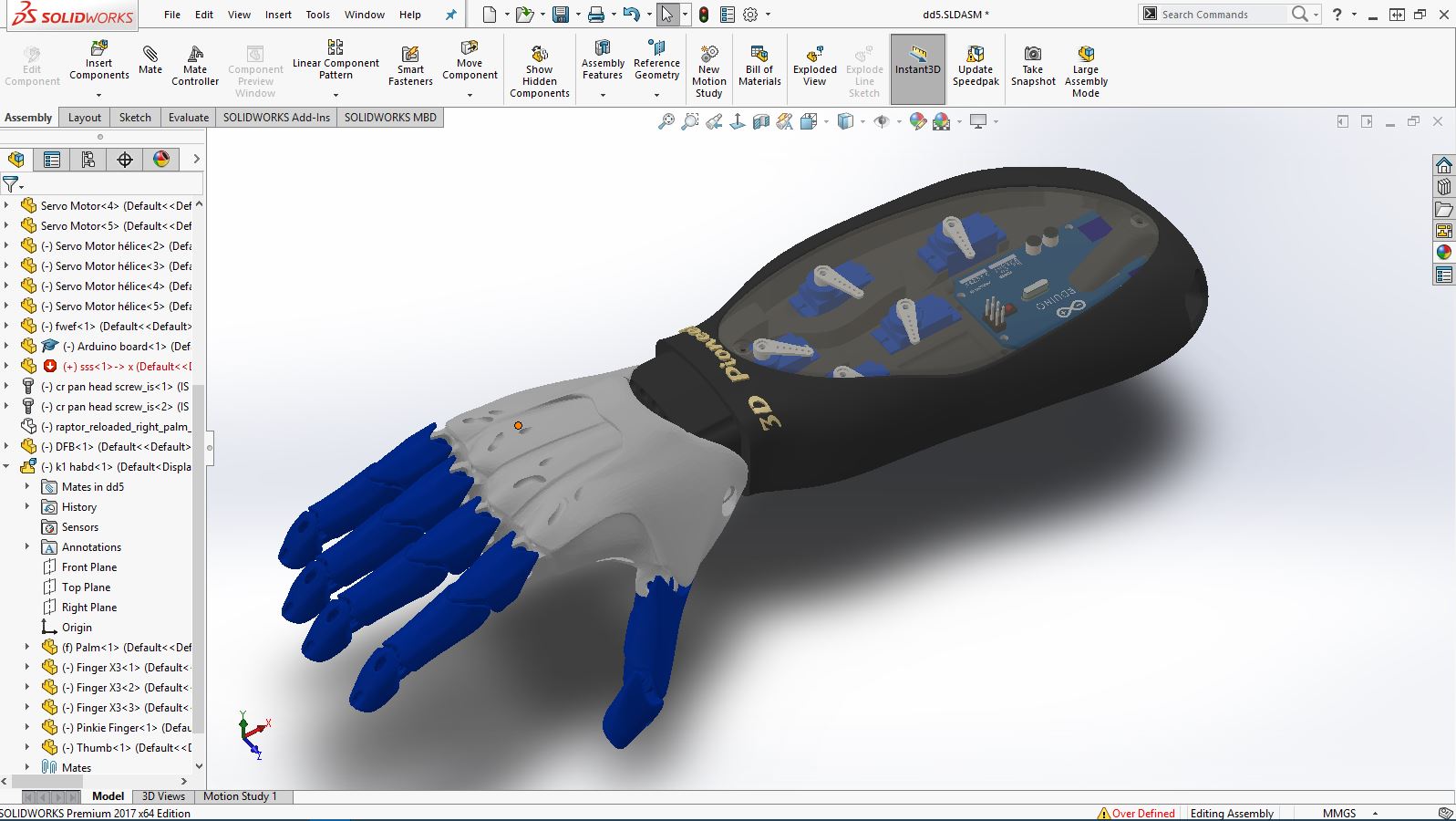This screenshot has width=1456, height=821.
Task: Click feature tree vertical scrollbar
Action: point(199,556)
